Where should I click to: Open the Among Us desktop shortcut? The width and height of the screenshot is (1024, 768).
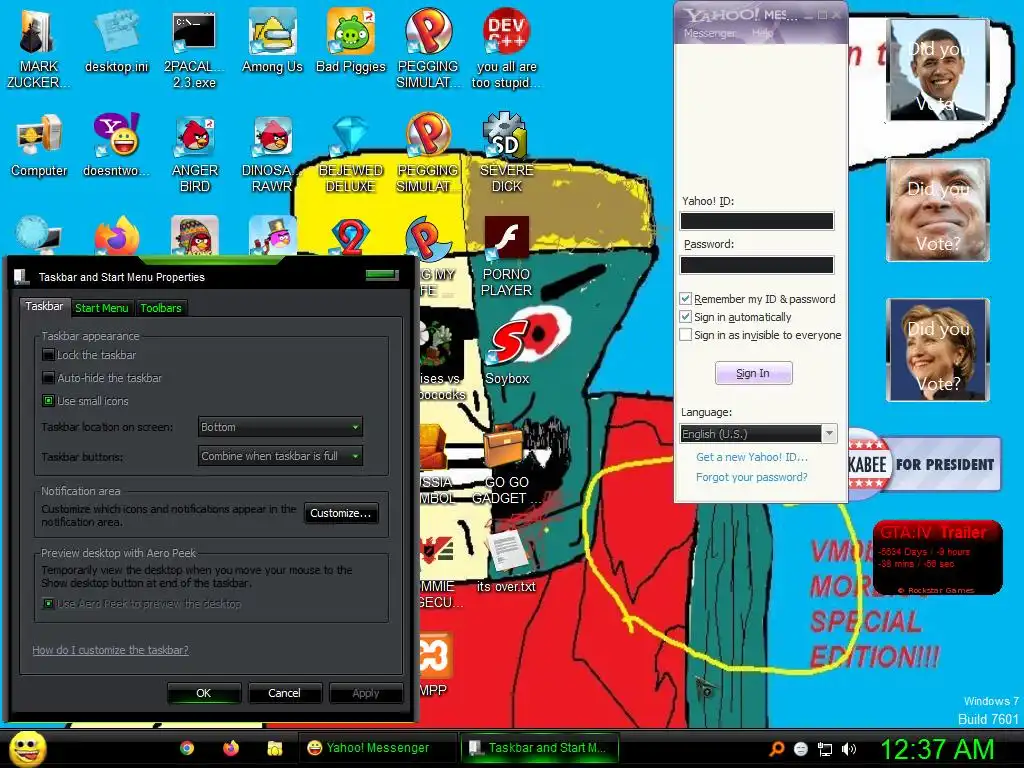pos(272,40)
